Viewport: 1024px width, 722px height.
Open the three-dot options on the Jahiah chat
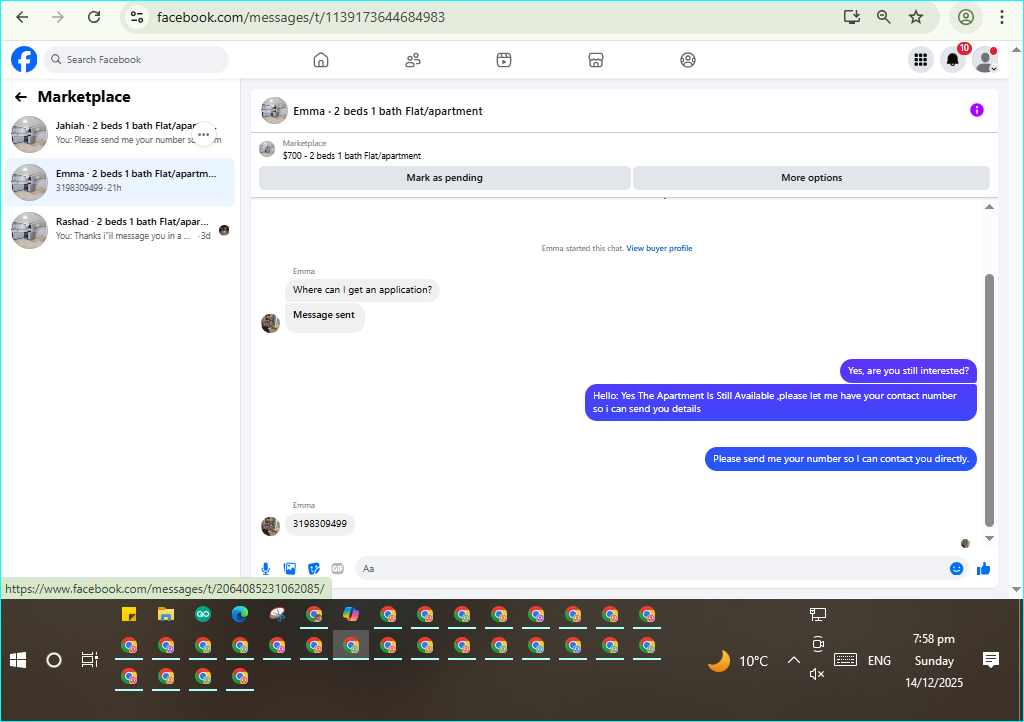click(204, 134)
